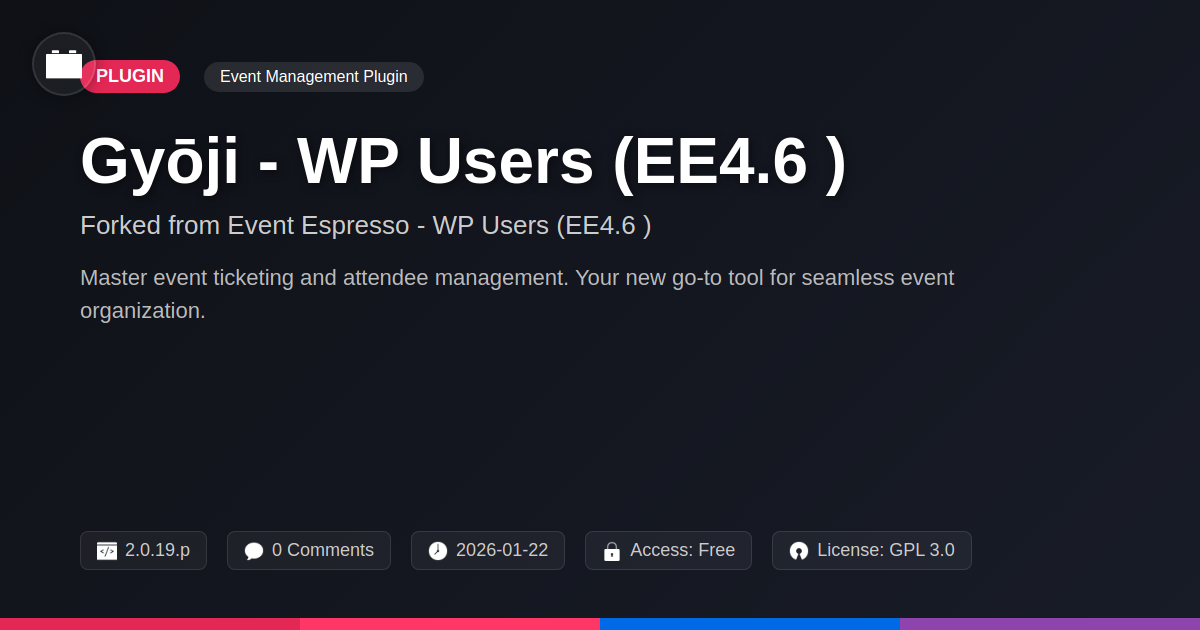
Task: Click the clock date icon
Action: (x=438, y=551)
